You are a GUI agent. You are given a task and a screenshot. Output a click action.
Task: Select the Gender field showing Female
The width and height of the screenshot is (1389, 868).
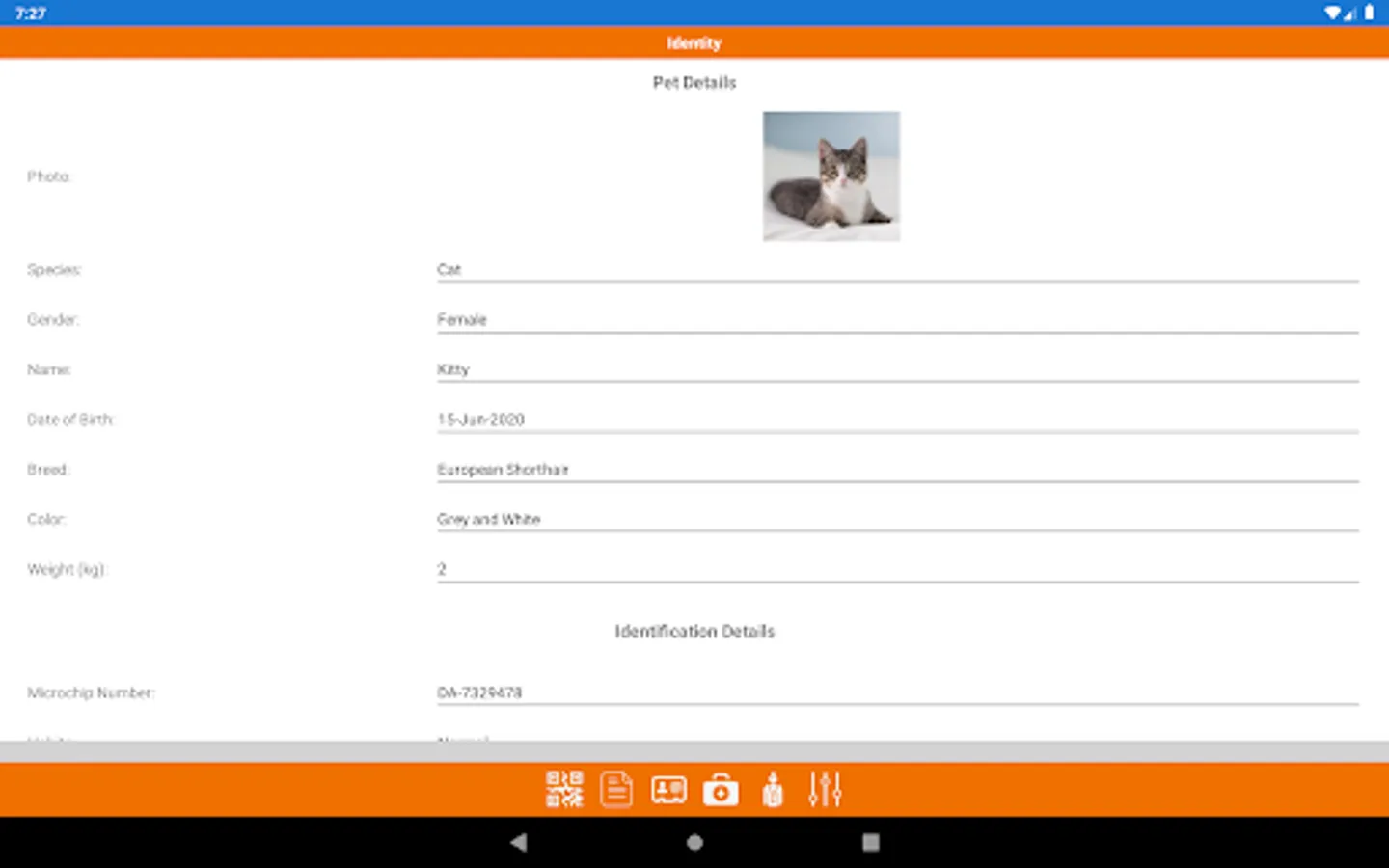[x=898, y=320]
